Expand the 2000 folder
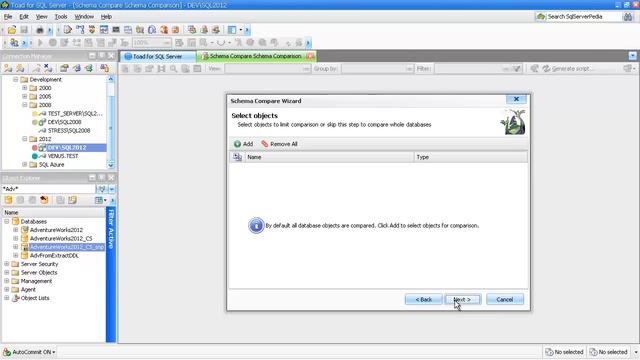This screenshot has width=640, height=360. point(24,88)
